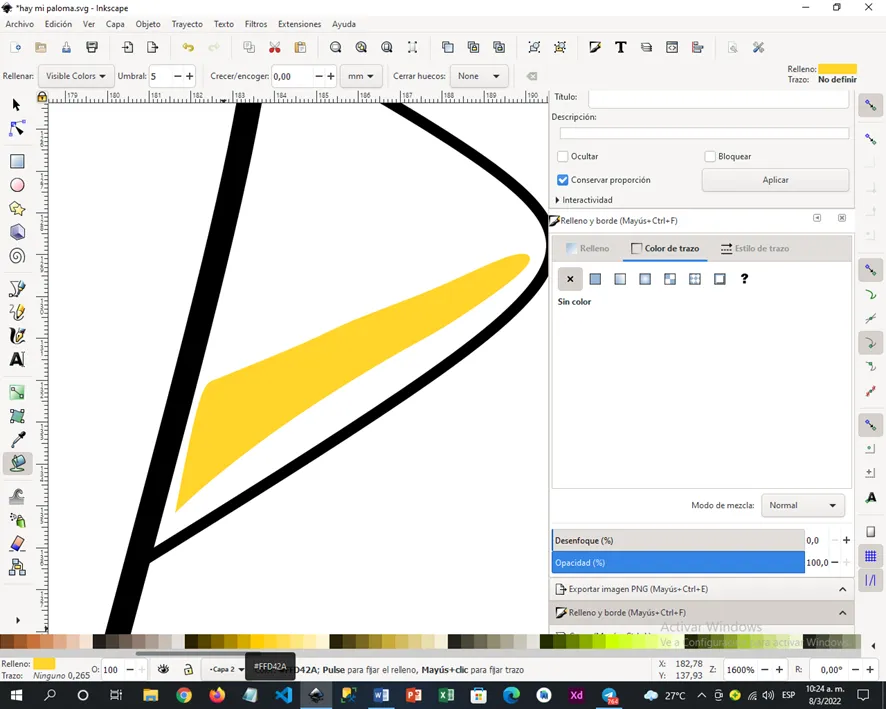This screenshot has height=709, width=886.
Task: Select the Pencil freehand tool
Action: pyautogui.click(x=17, y=312)
